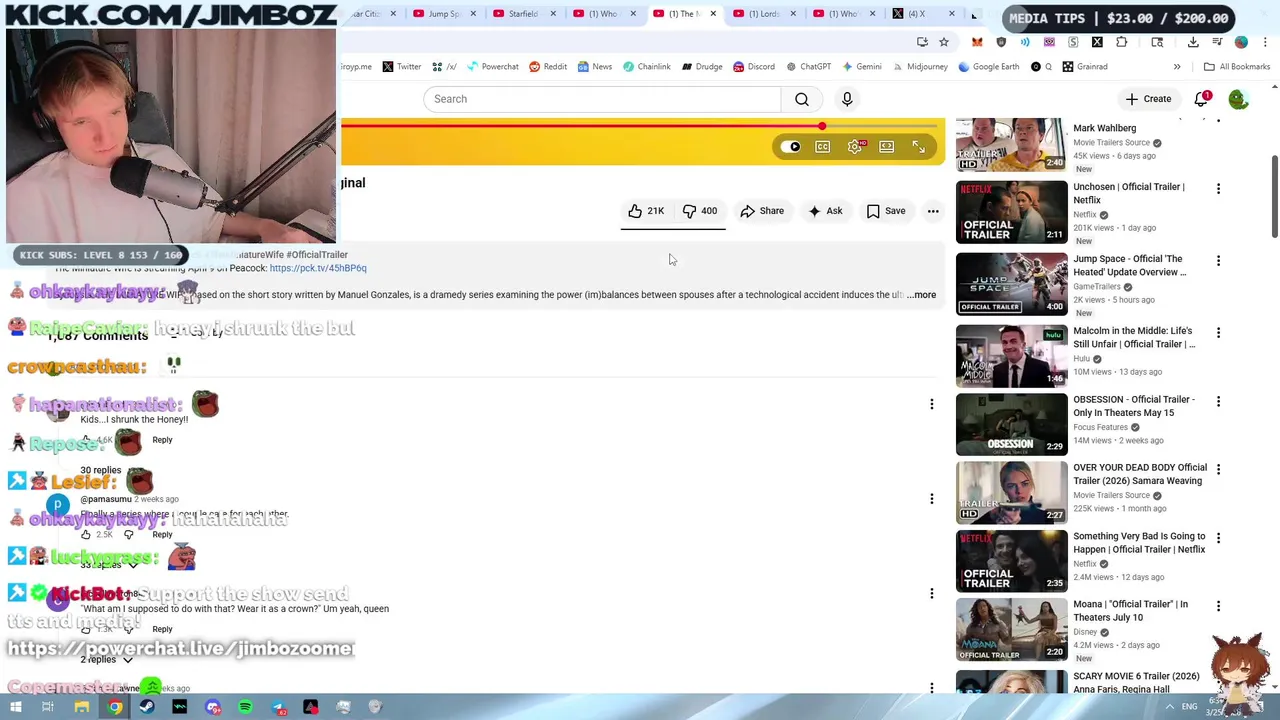Open options for Malcolm in the Middle suggestion
Image resolution: width=1280 pixels, height=720 pixels.
pos(1218,333)
